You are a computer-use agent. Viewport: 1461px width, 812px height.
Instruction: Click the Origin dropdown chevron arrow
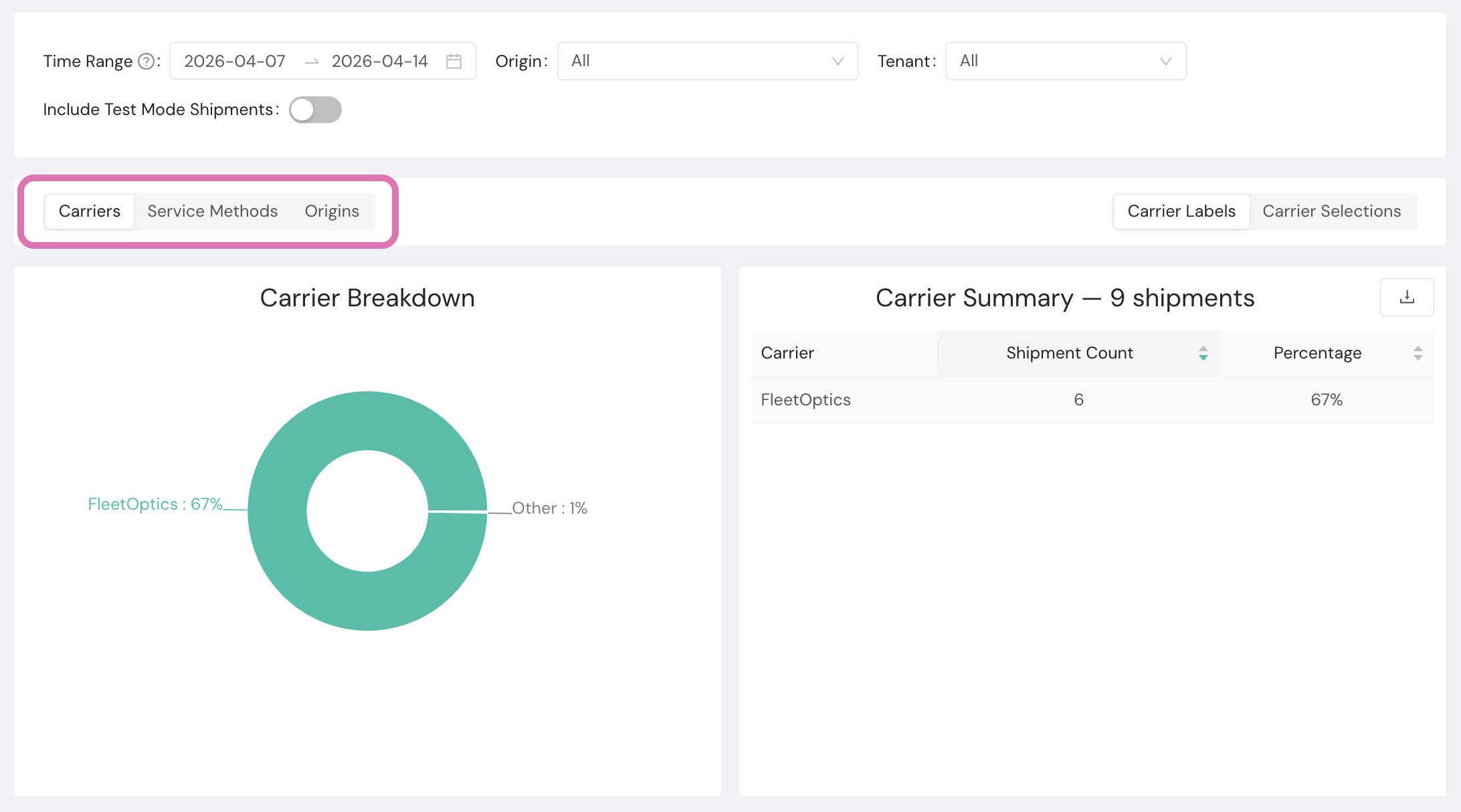(x=837, y=62)
